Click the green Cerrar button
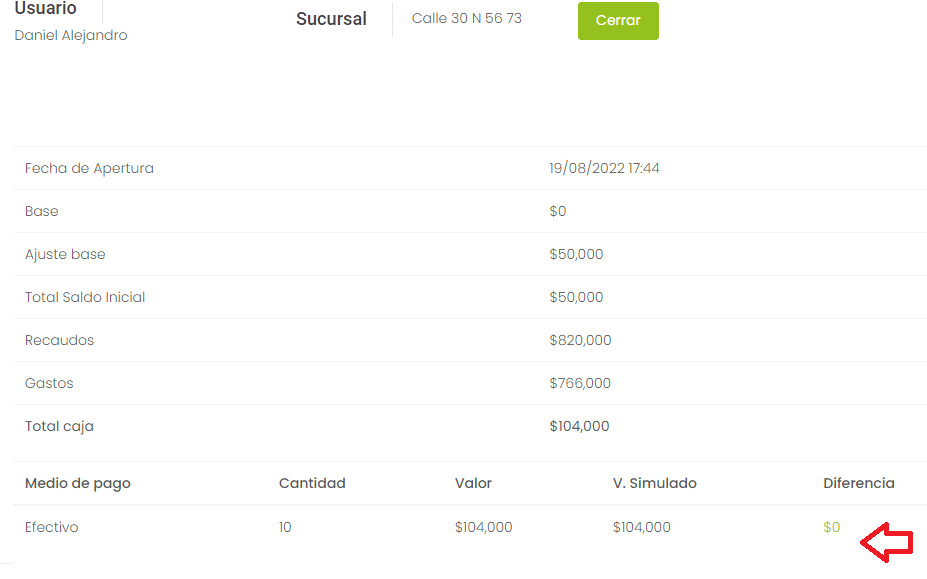Screen dimensions: 927x579 click(x=618, y=21)
